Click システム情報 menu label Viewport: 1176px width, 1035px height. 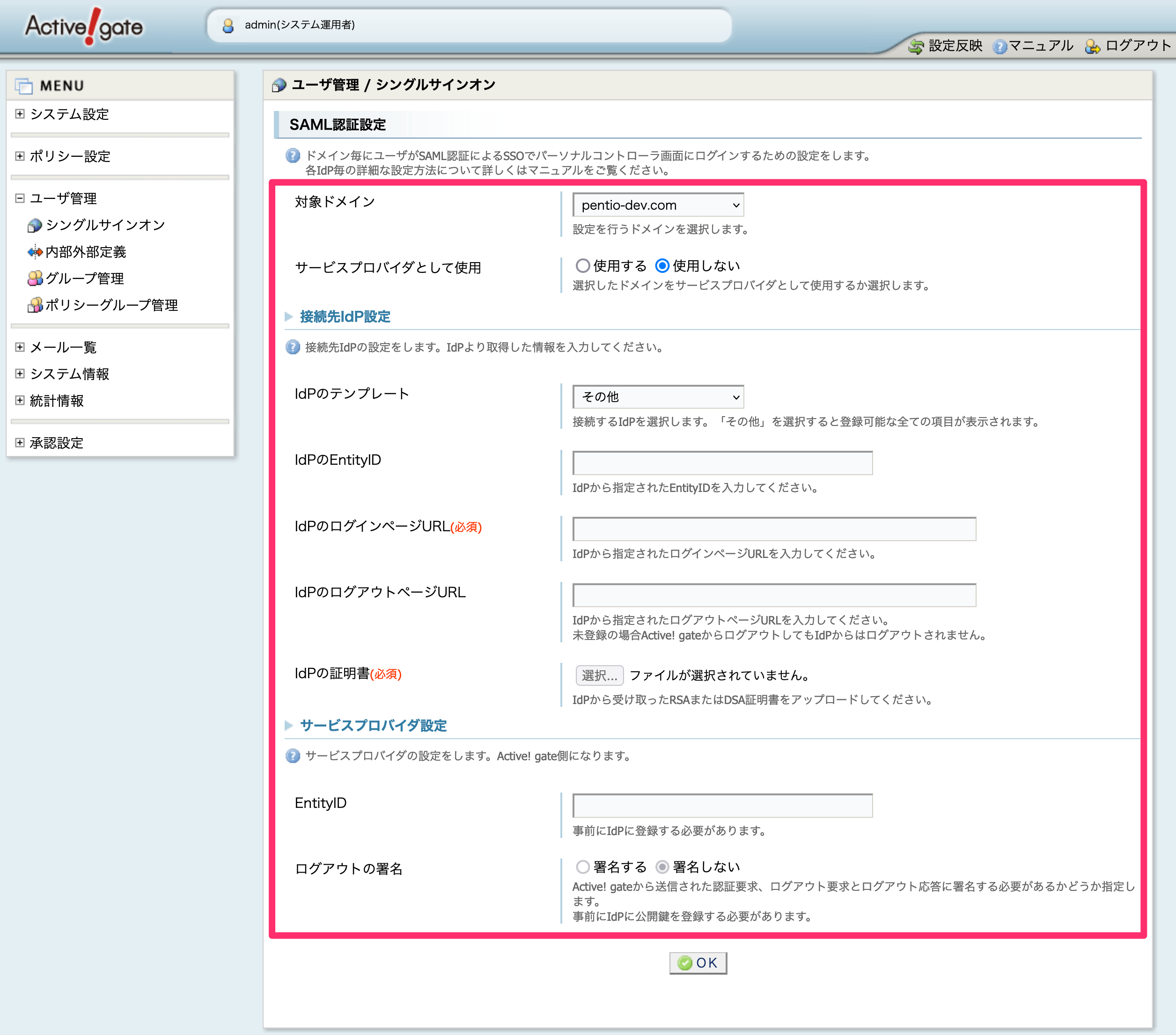69,374
